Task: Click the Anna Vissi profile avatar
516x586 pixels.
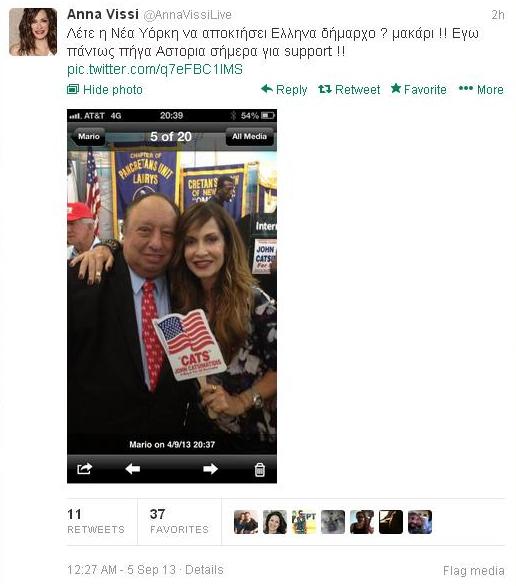Action: (x=33, y=32)
